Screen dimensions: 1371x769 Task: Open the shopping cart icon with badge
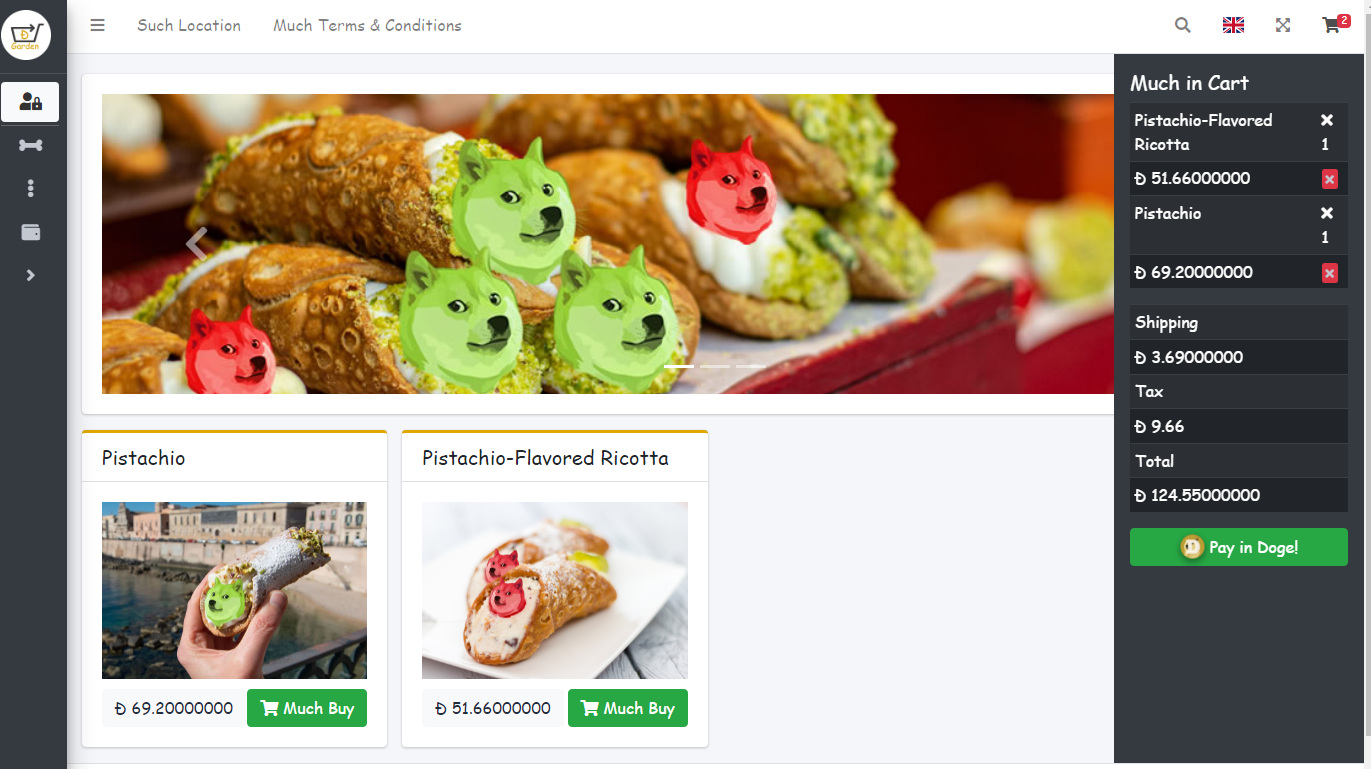tap(1335, 25)
